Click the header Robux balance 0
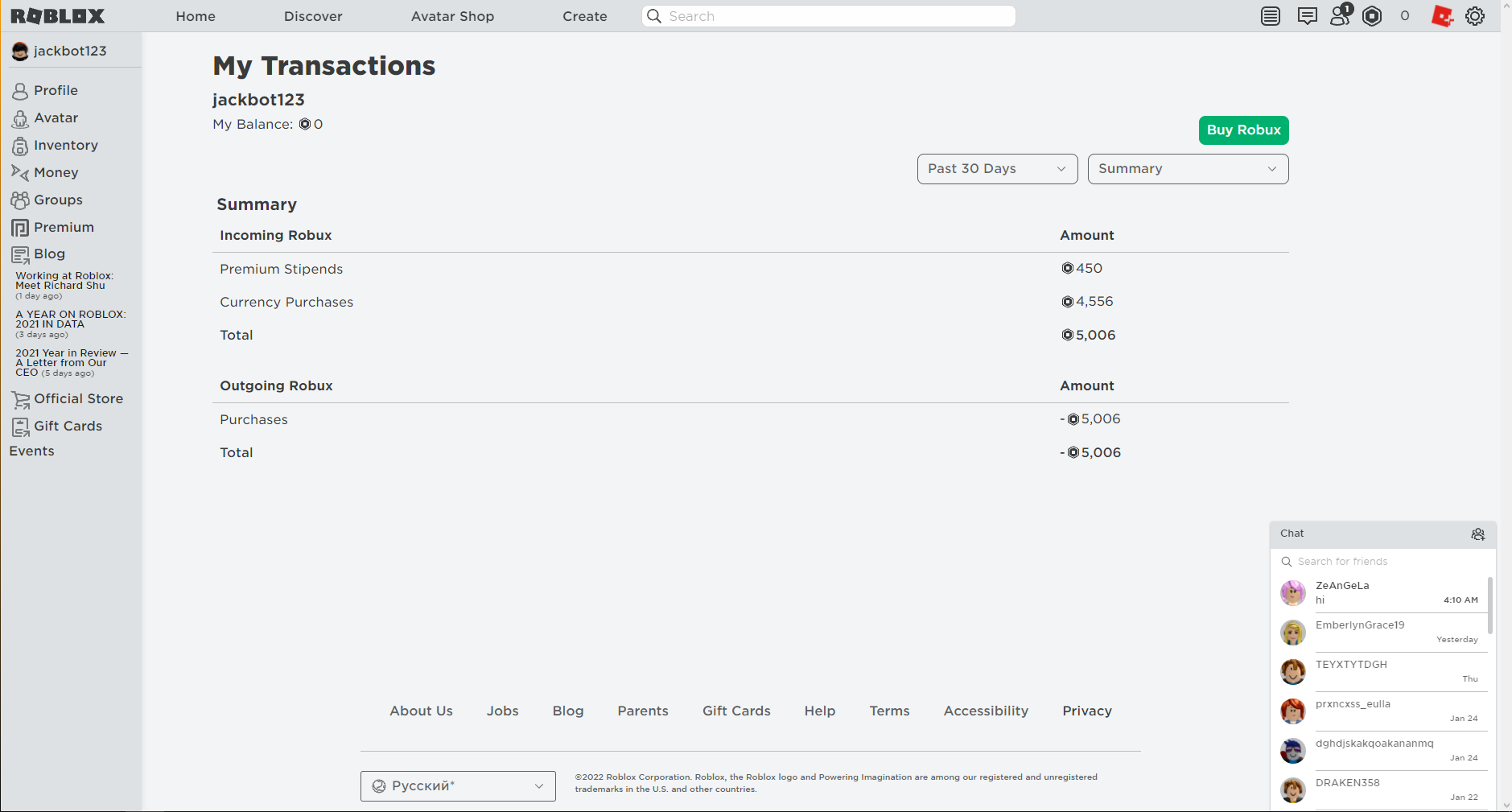The height and width of the screenshot is (812, 1512). [1405, 16]
